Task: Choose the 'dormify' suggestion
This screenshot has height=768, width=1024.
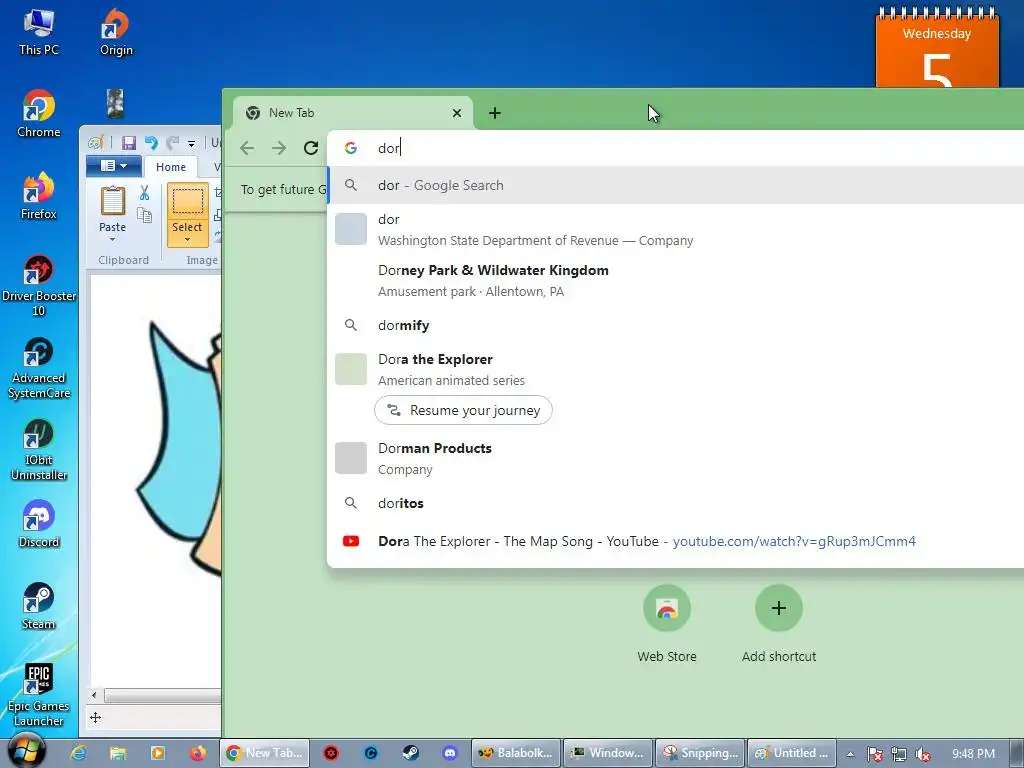Action: (676, 325)
